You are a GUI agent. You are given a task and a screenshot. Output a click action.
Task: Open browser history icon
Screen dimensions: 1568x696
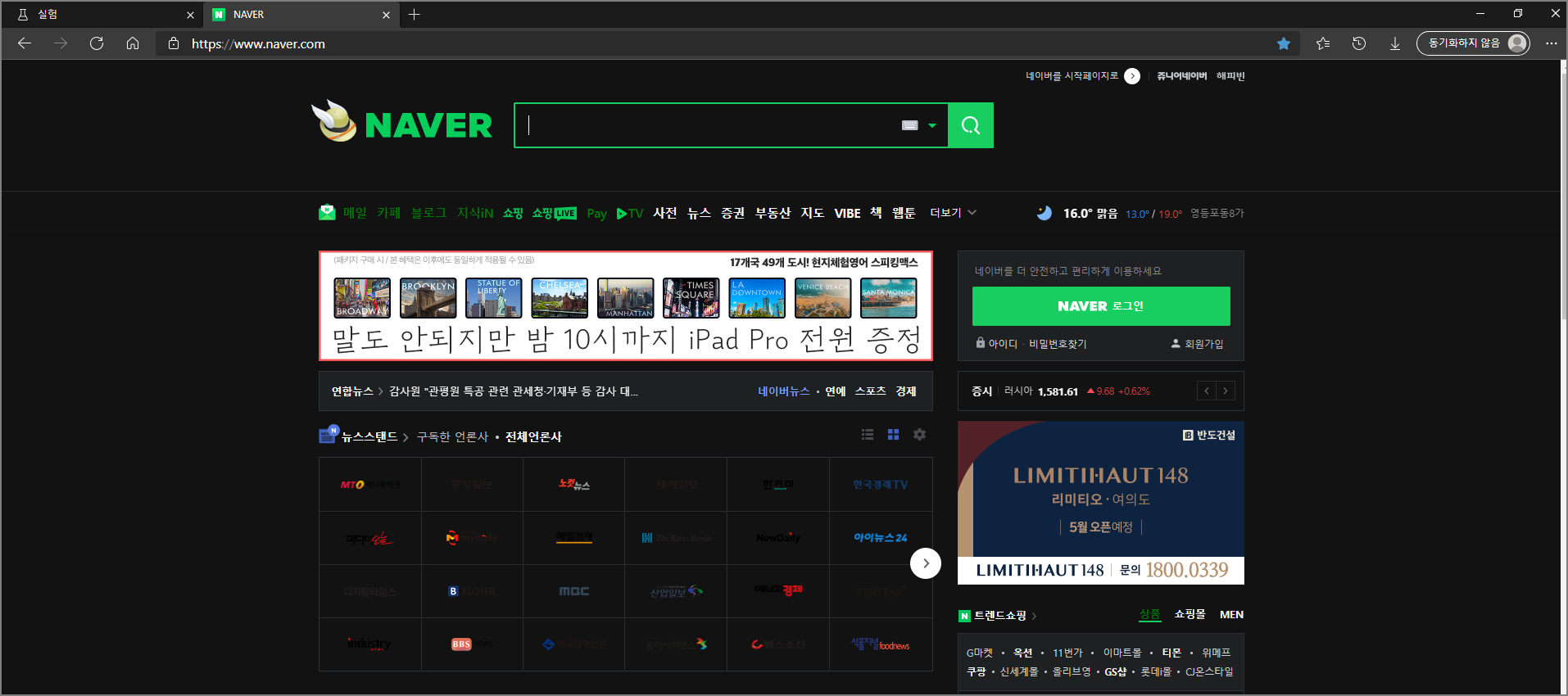point(1359,43)
